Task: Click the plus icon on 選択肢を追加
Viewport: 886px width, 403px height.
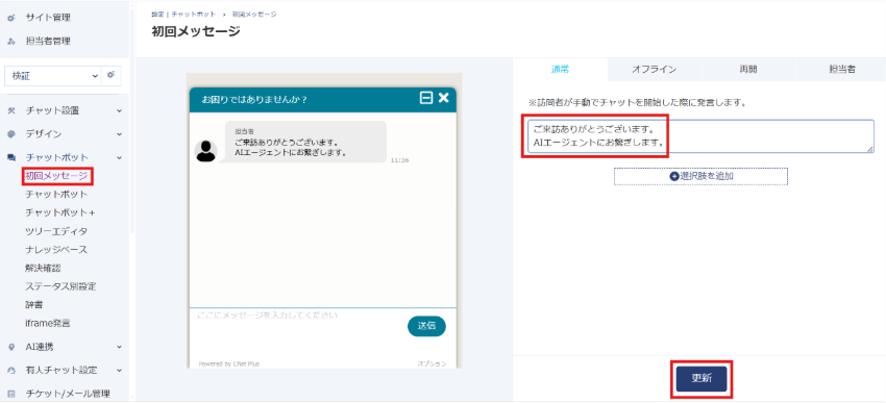Action: tap(674, 176)
